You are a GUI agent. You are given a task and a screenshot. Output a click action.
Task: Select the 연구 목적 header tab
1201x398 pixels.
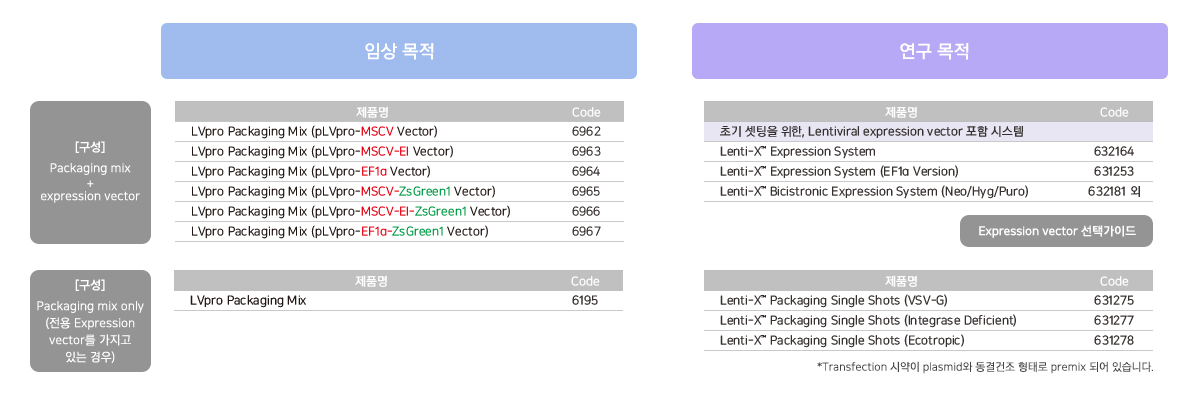930,51
